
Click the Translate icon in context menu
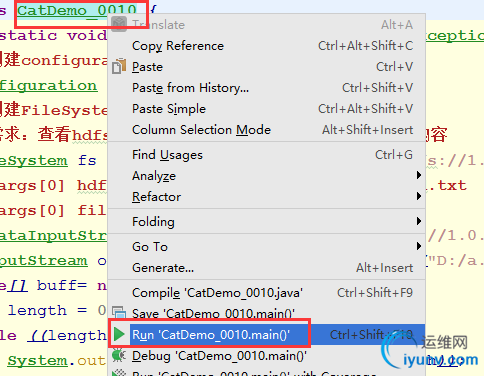point(119,24)
